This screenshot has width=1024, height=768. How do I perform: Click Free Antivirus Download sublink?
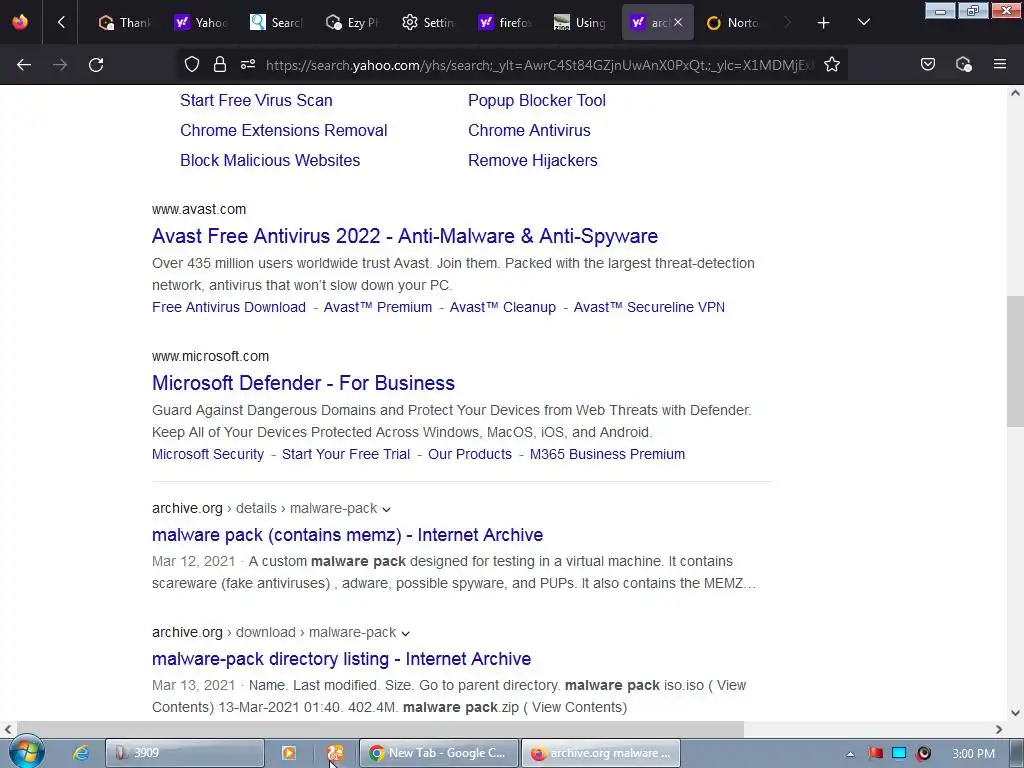pos(229,307)
